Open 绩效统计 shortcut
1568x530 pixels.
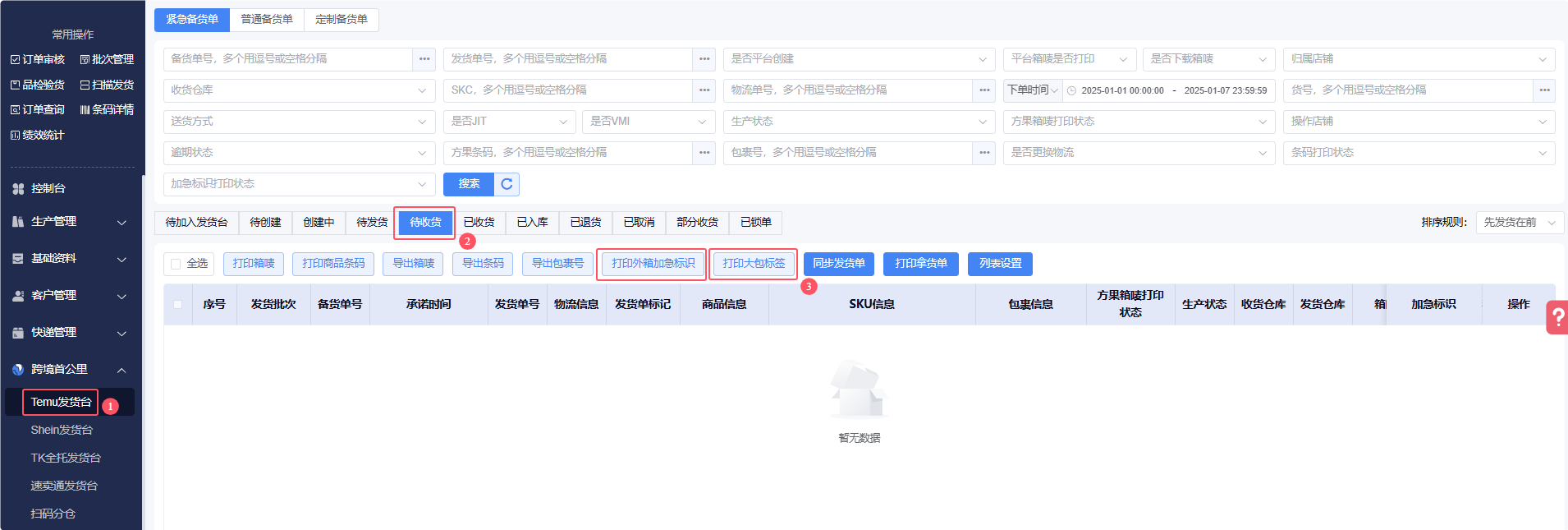[x=37, y=135]
